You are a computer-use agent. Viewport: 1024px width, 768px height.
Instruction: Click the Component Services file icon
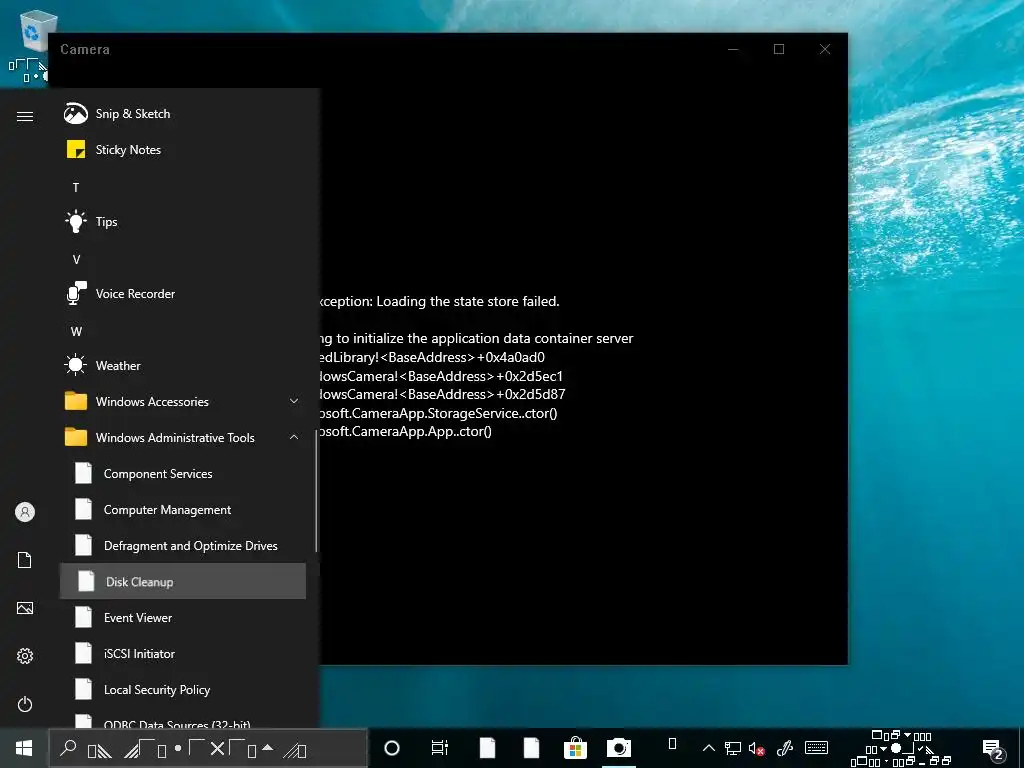click(x=84, y=473)
